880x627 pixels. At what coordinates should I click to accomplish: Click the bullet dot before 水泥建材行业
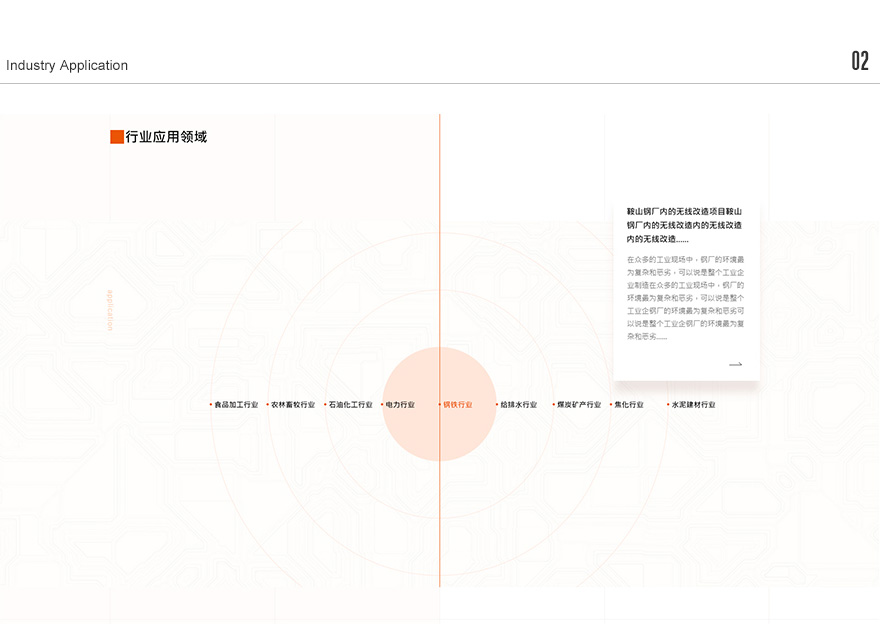(x=668, y=405)
